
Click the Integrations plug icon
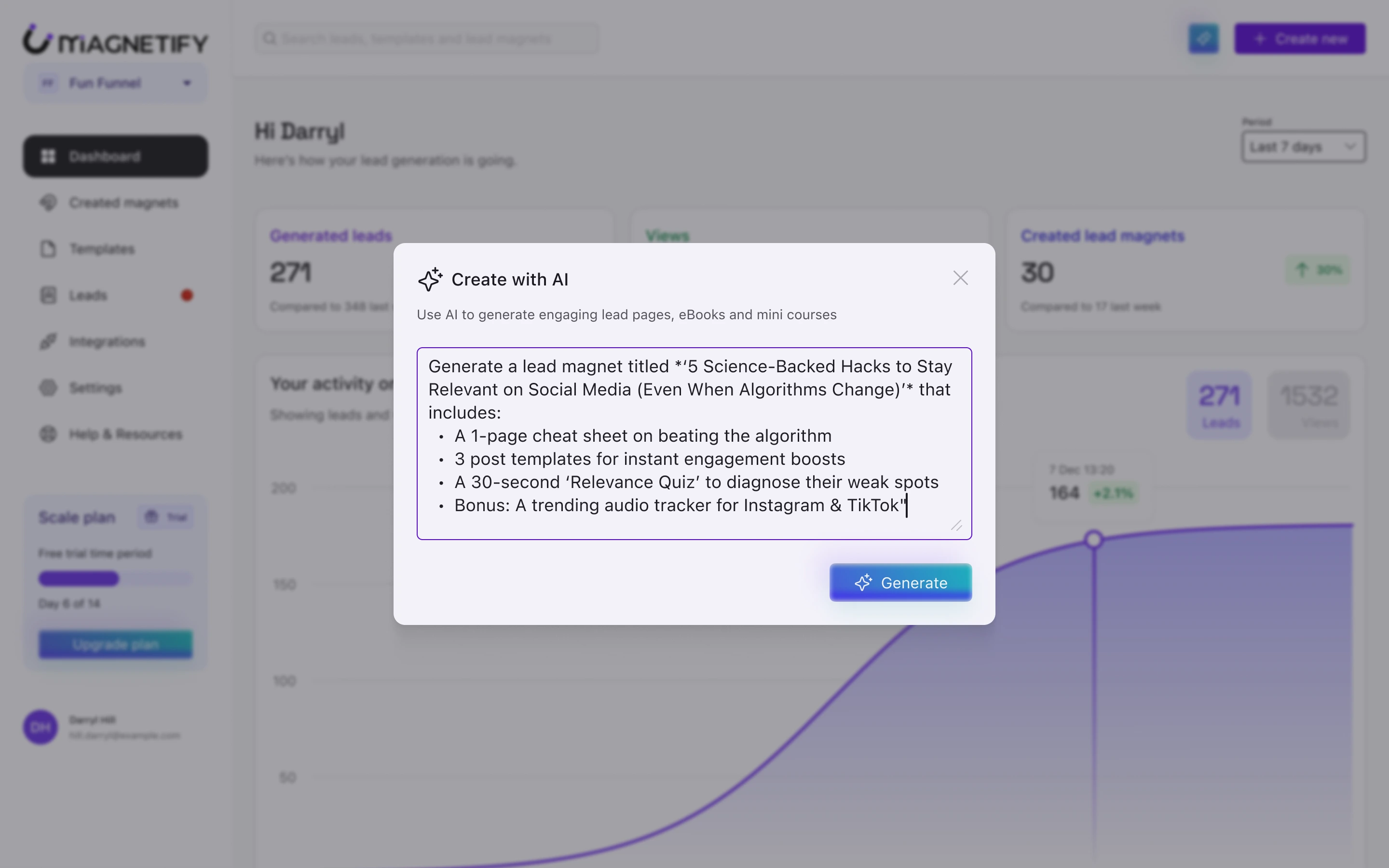click(x=48, y=341)
